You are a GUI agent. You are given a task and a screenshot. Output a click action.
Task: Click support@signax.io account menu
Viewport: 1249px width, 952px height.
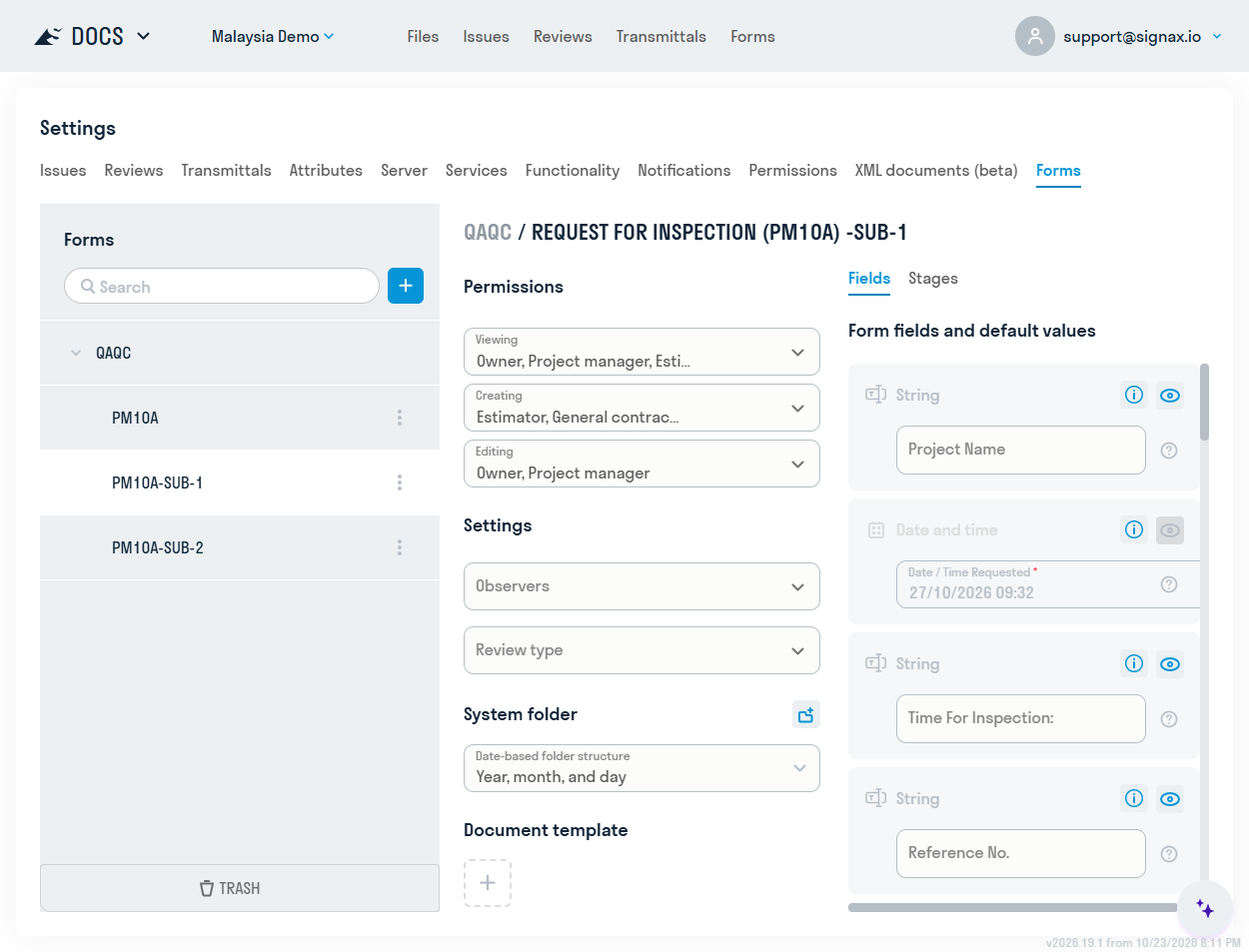coord(1142,37)
